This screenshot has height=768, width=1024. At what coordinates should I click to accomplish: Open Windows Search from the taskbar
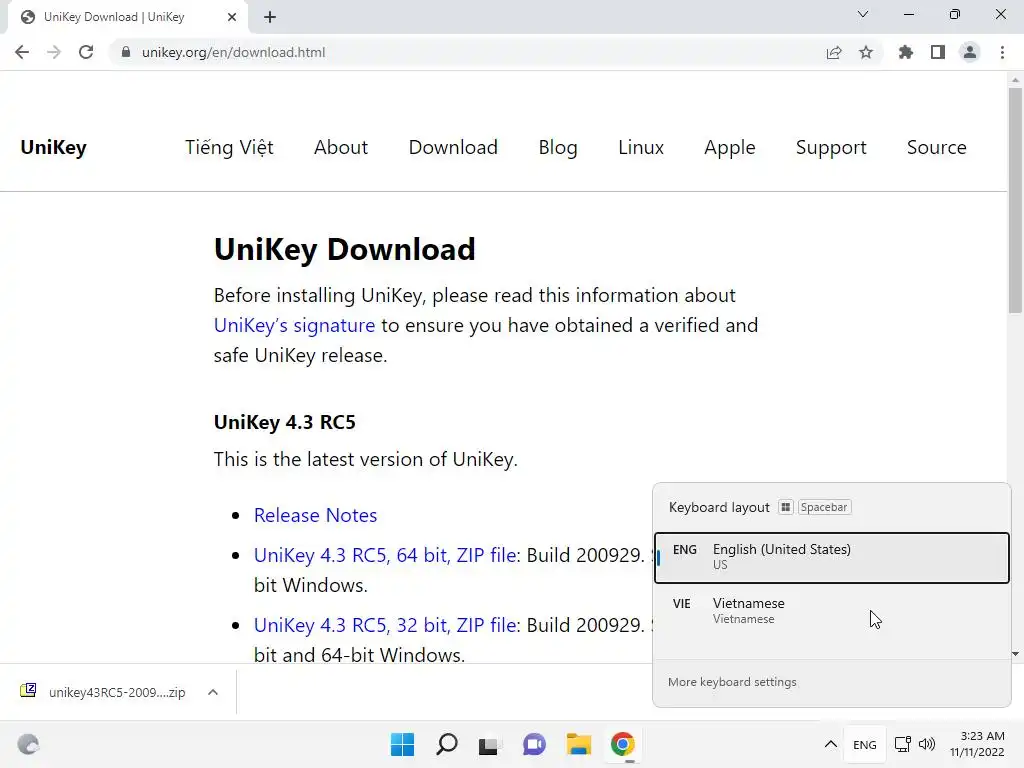[x=447, y=744]
